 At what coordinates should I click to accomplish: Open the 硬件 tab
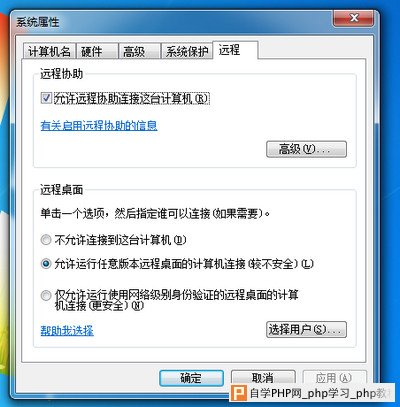pyautogui.click(x=97, y=51)
